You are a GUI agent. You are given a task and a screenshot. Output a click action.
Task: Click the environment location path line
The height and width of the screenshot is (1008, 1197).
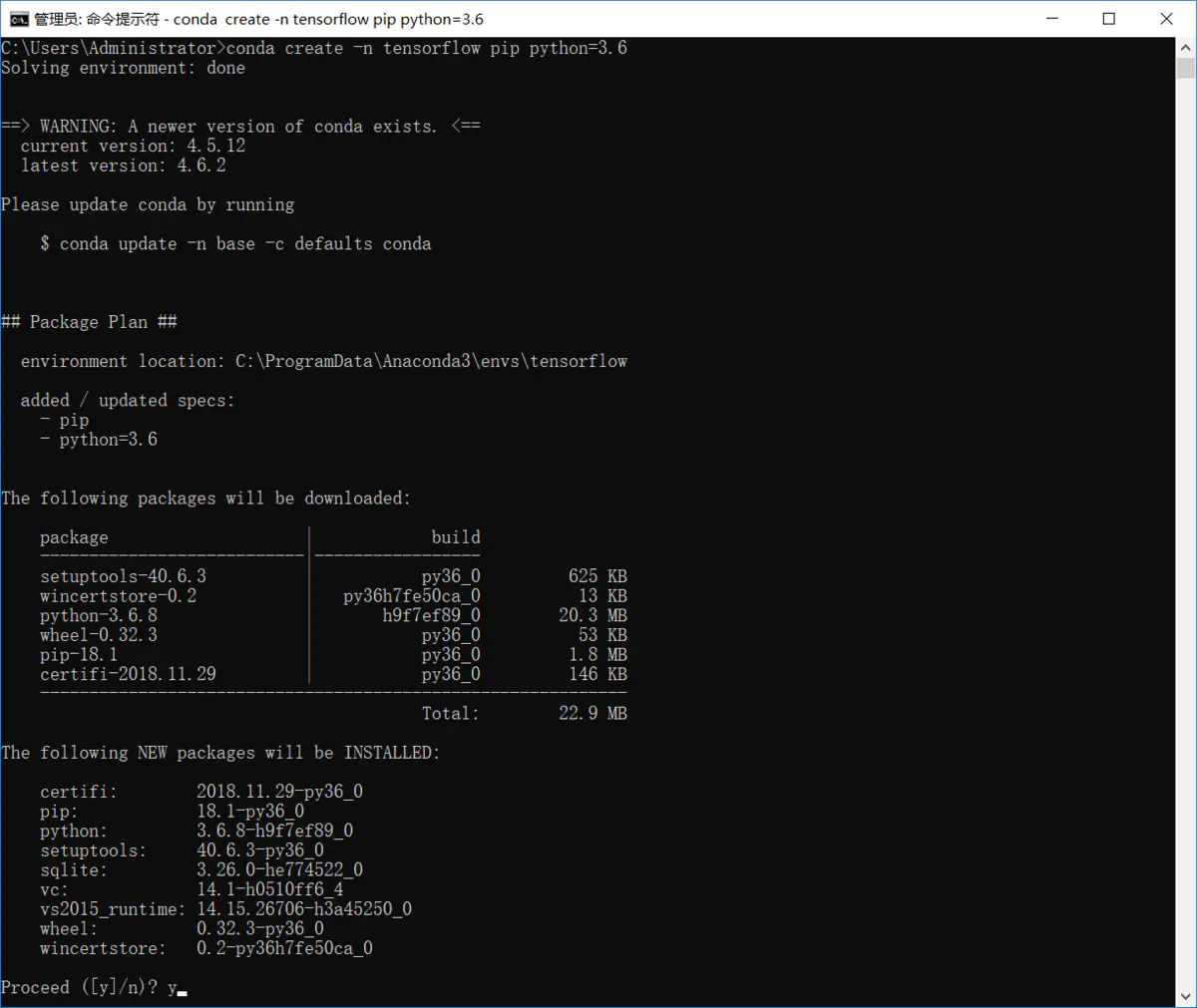(324, 361)
